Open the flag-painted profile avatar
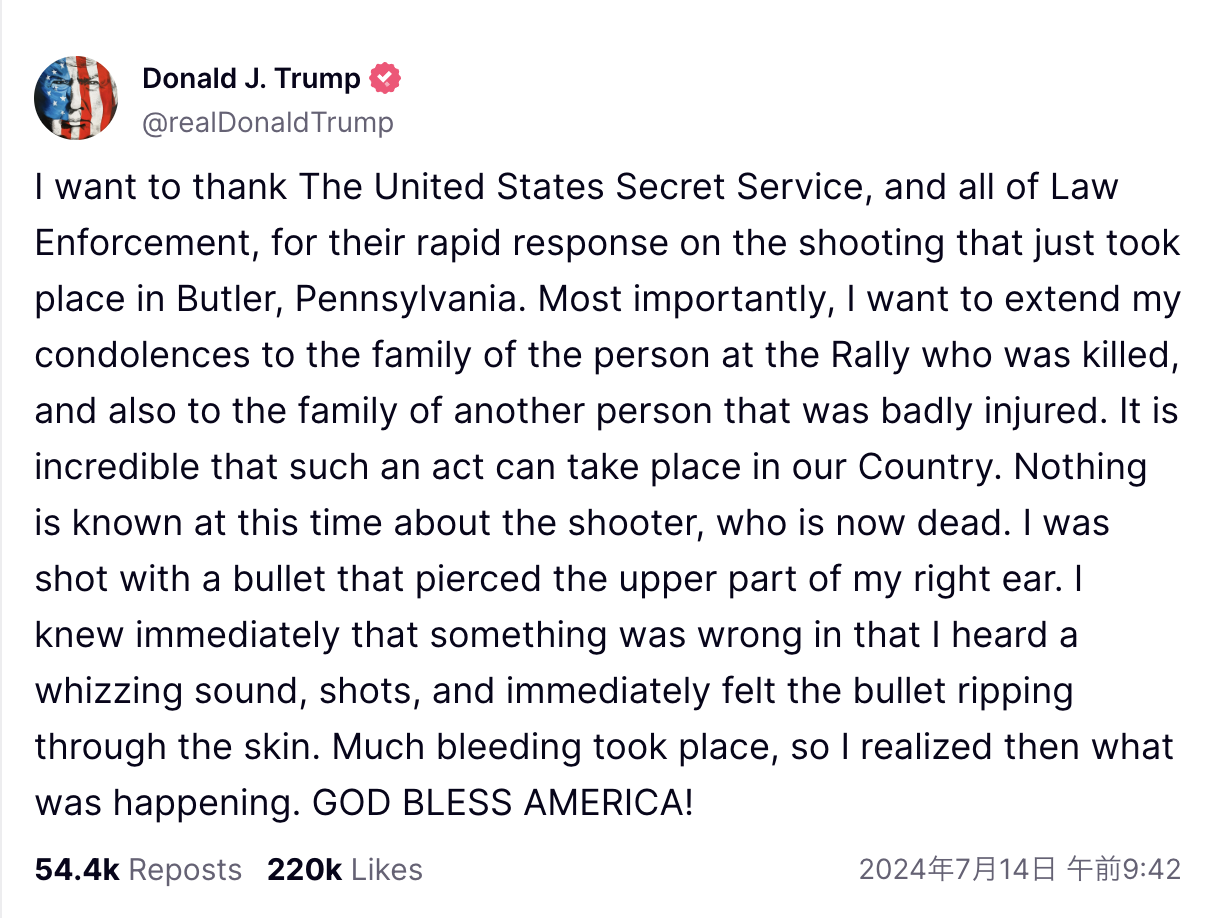The width and height of the screenshot is (1214, 918). tap(77, 98)
